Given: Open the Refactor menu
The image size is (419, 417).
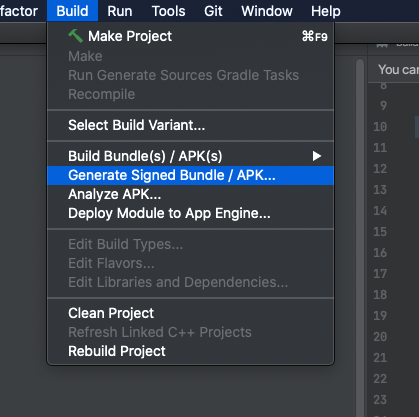Looking at the screenshot, I should pyautogui.click(x=19, y=11).
